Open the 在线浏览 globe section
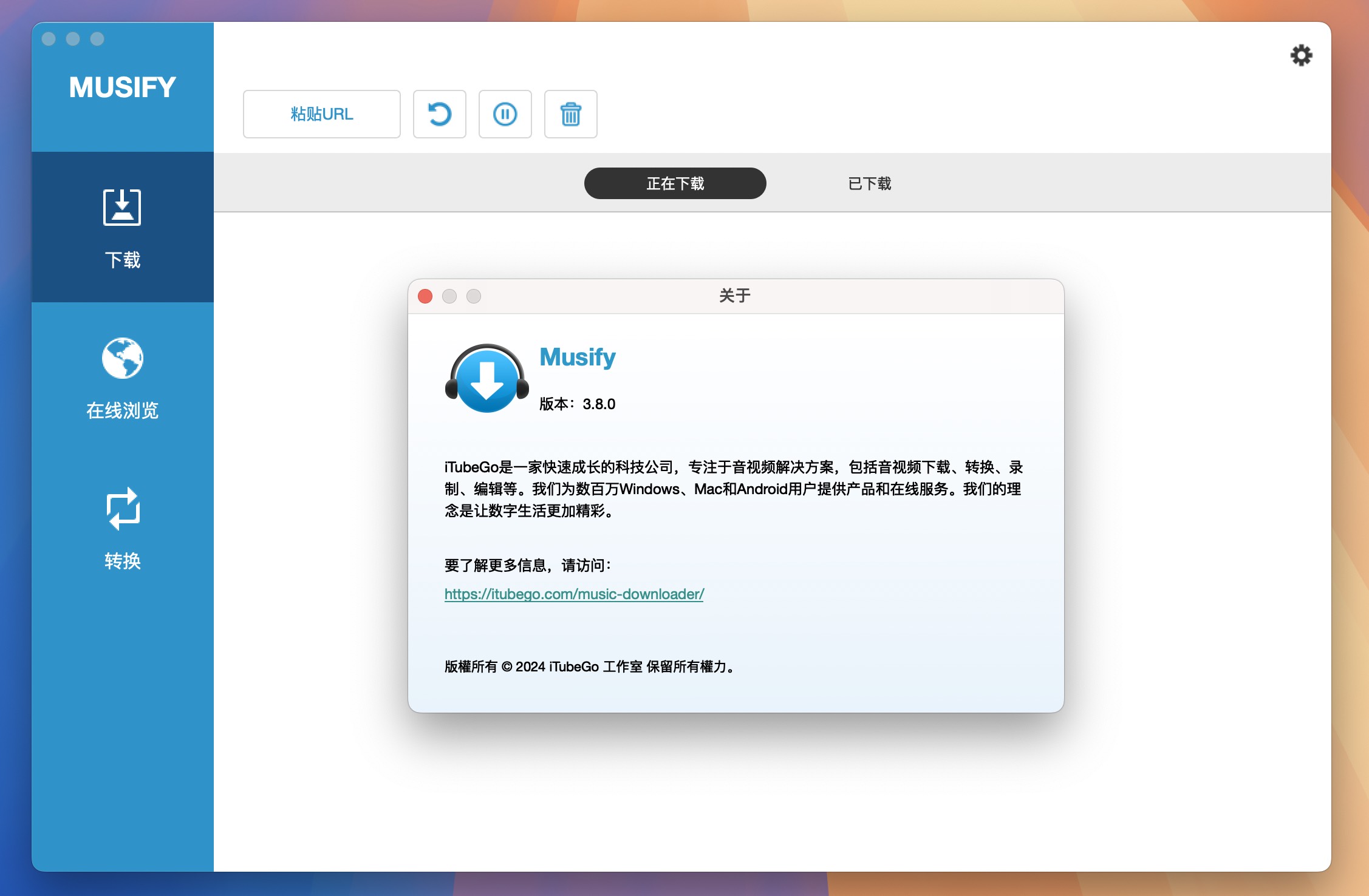Image resolution: width=1369 pixels, height=896 pixels. (123, 378)
